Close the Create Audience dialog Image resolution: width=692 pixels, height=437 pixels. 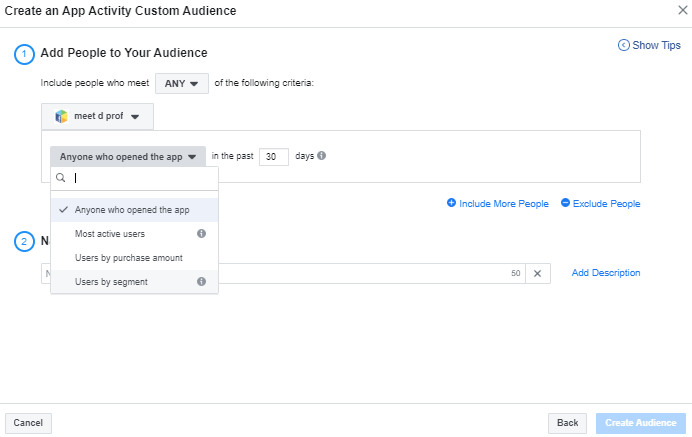coord(682,9)
